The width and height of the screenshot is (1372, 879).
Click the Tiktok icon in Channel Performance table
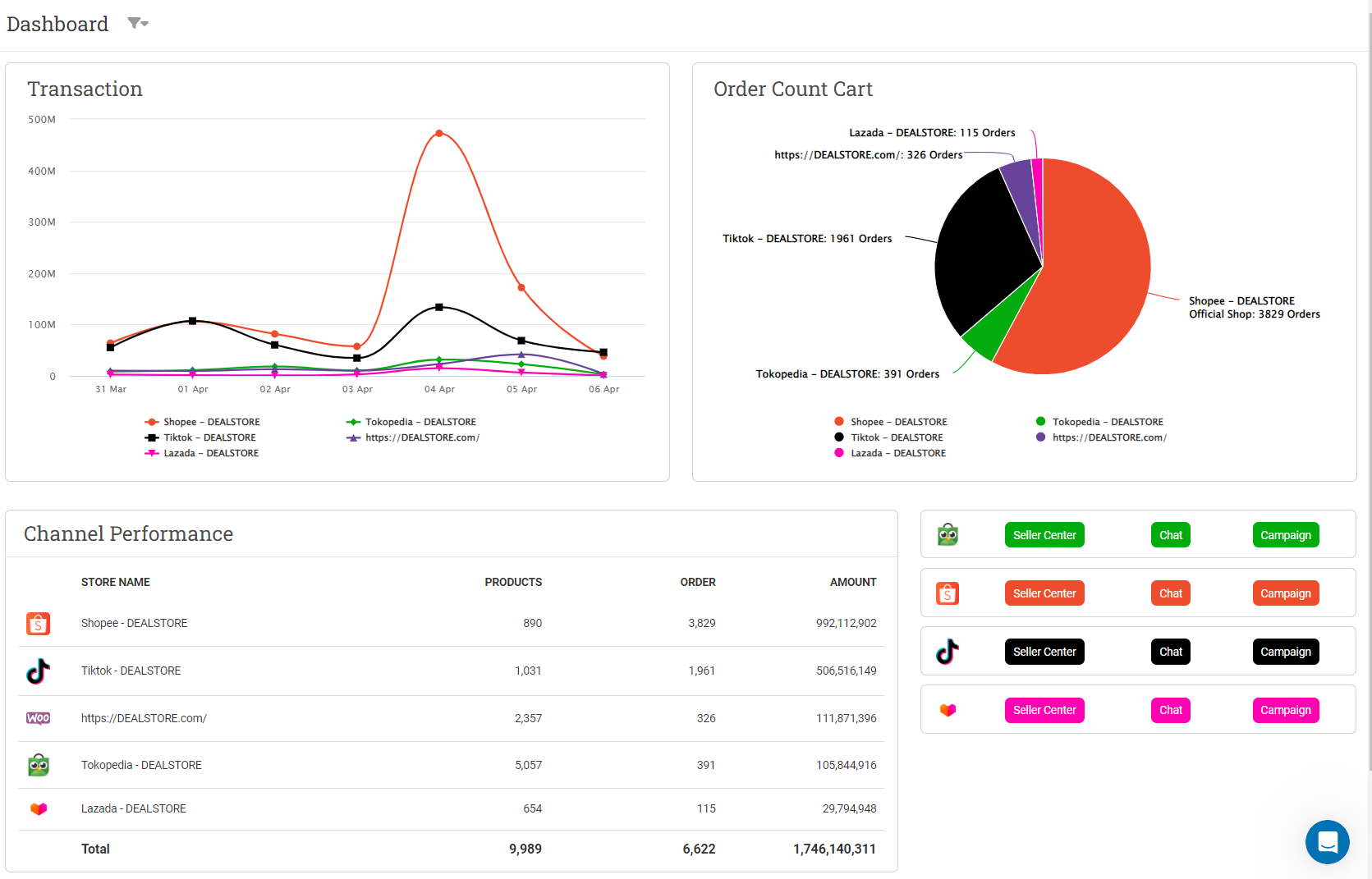(38, 671)
